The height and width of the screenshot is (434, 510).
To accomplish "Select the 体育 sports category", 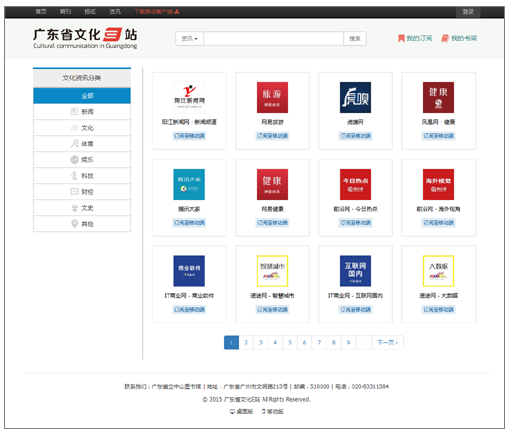I will (82, 144).
